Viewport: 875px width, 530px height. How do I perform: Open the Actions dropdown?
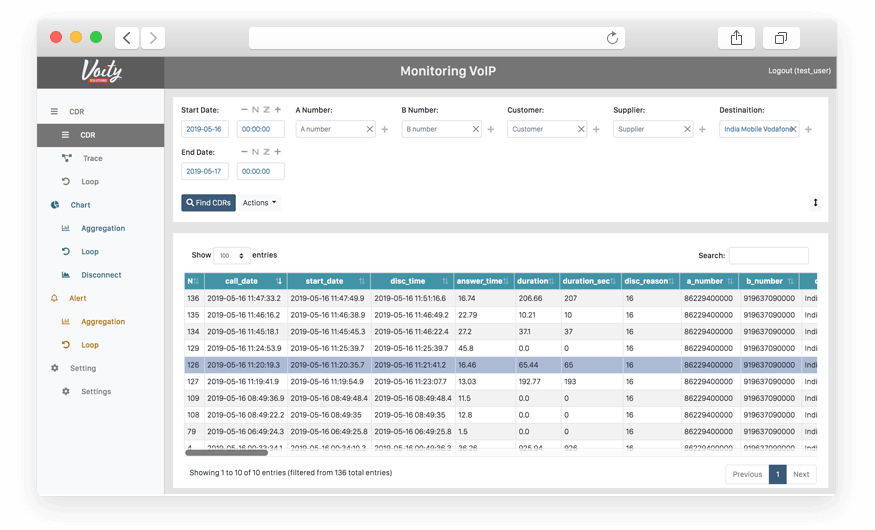tap(259, 203)
